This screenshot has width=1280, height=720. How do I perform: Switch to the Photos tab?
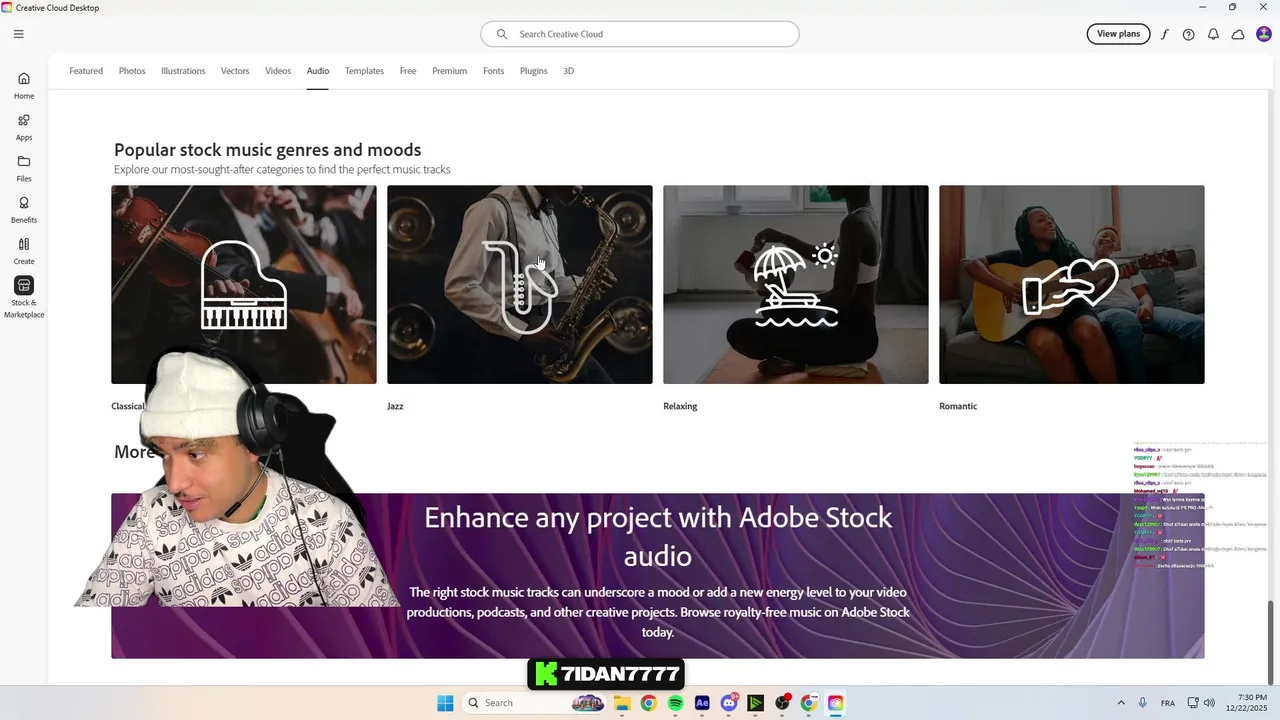point(132,71)
